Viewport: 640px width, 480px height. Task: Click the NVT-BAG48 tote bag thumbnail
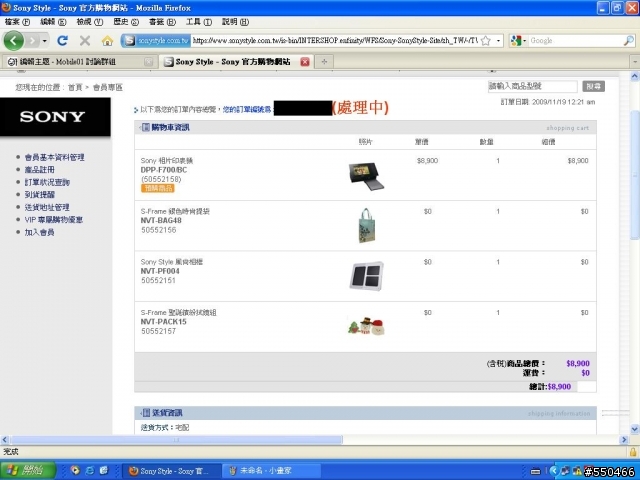point(366,225)
